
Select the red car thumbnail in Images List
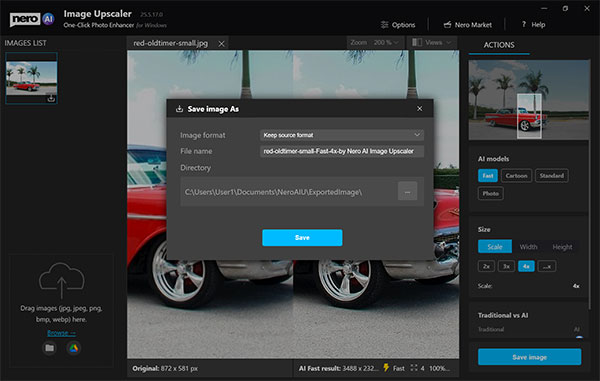(31, 78)
